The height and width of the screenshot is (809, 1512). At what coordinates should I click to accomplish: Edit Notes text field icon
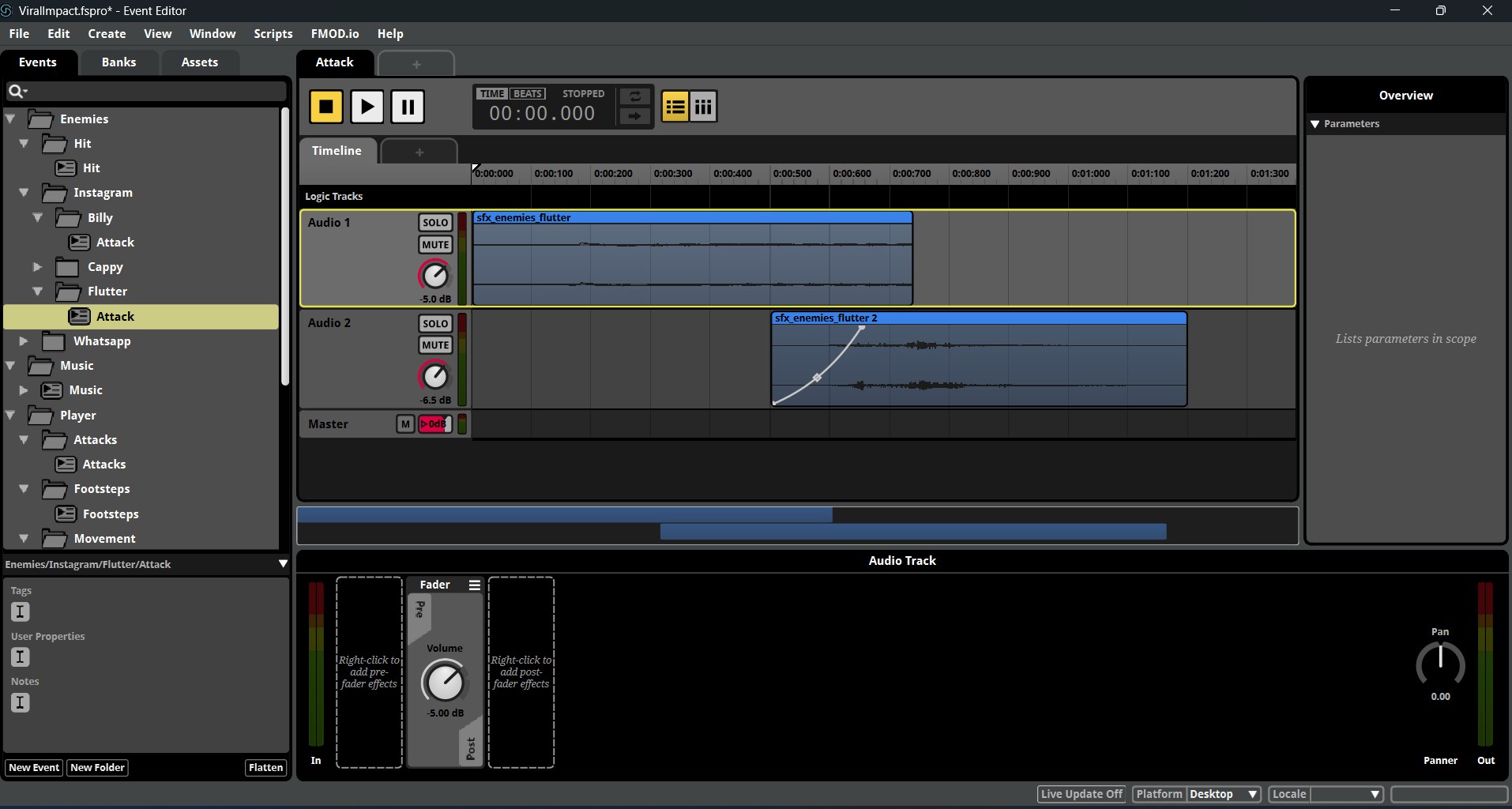(21, 703)
